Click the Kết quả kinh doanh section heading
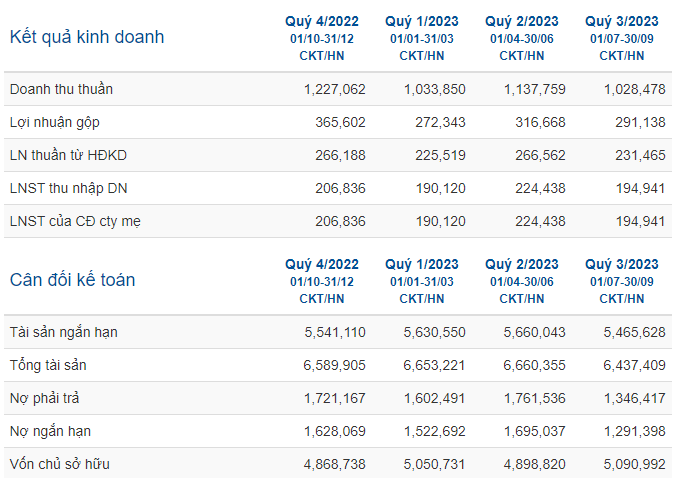 87,37
